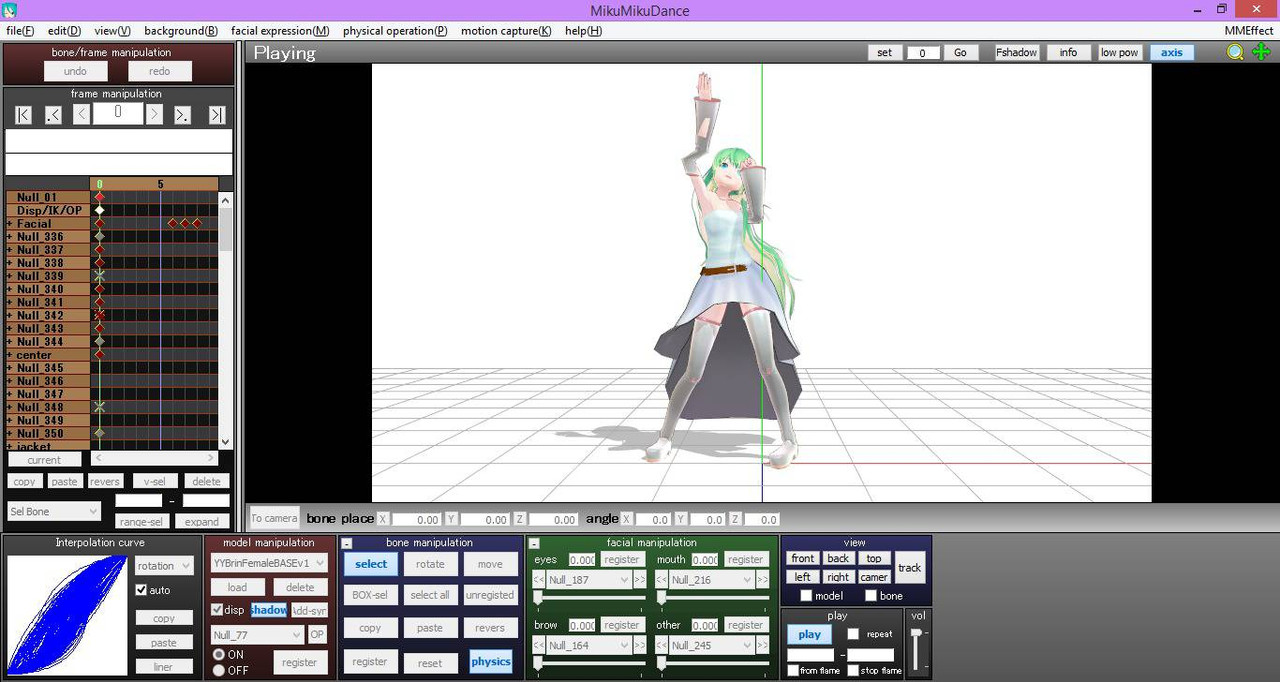Select last Facial keyframe diamond
The height and width of the screenshot is (682, 1280).
[197, 224]
